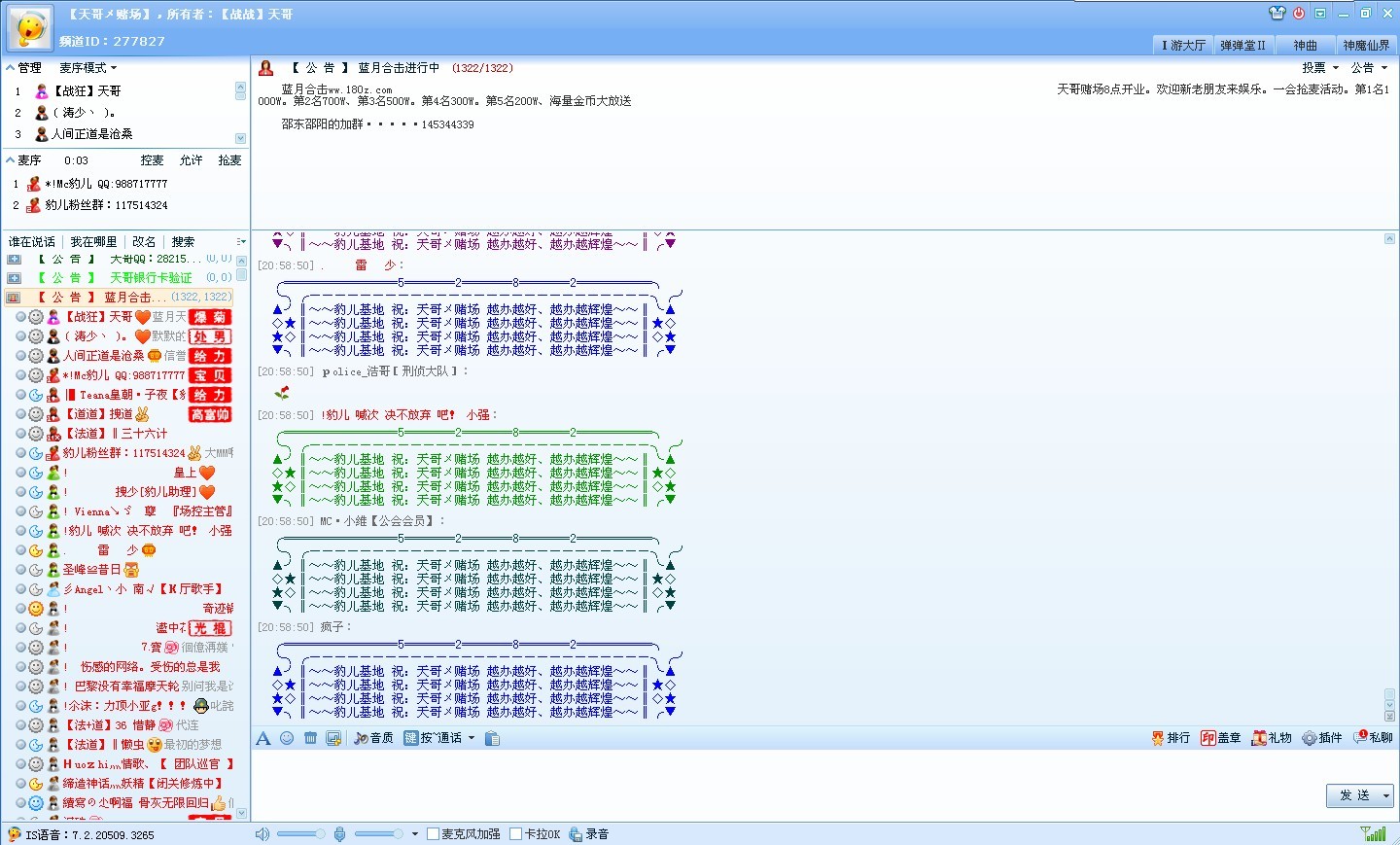The image size is (1400, 845).
Task: Expand the 按~通话 talk mode dropdown
Action: click(x=472, y=738)
